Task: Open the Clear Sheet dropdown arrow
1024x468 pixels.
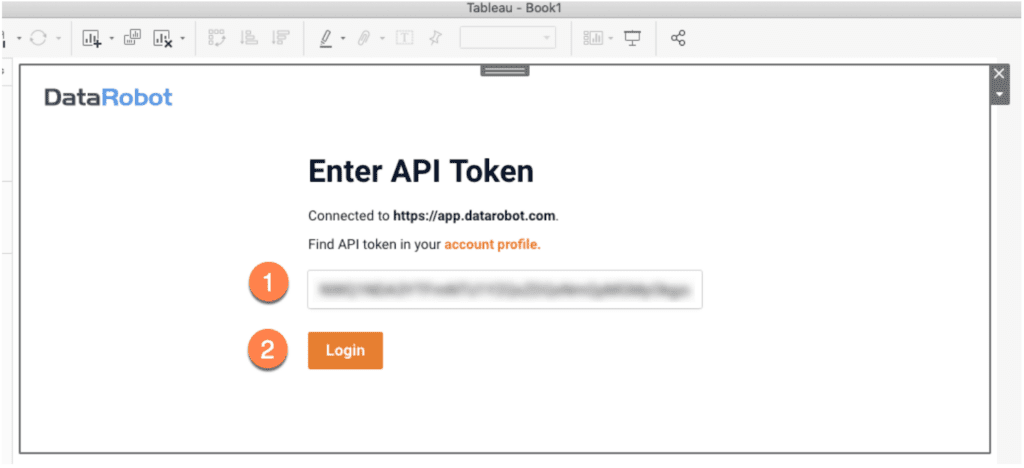Action: pos(183,39)
